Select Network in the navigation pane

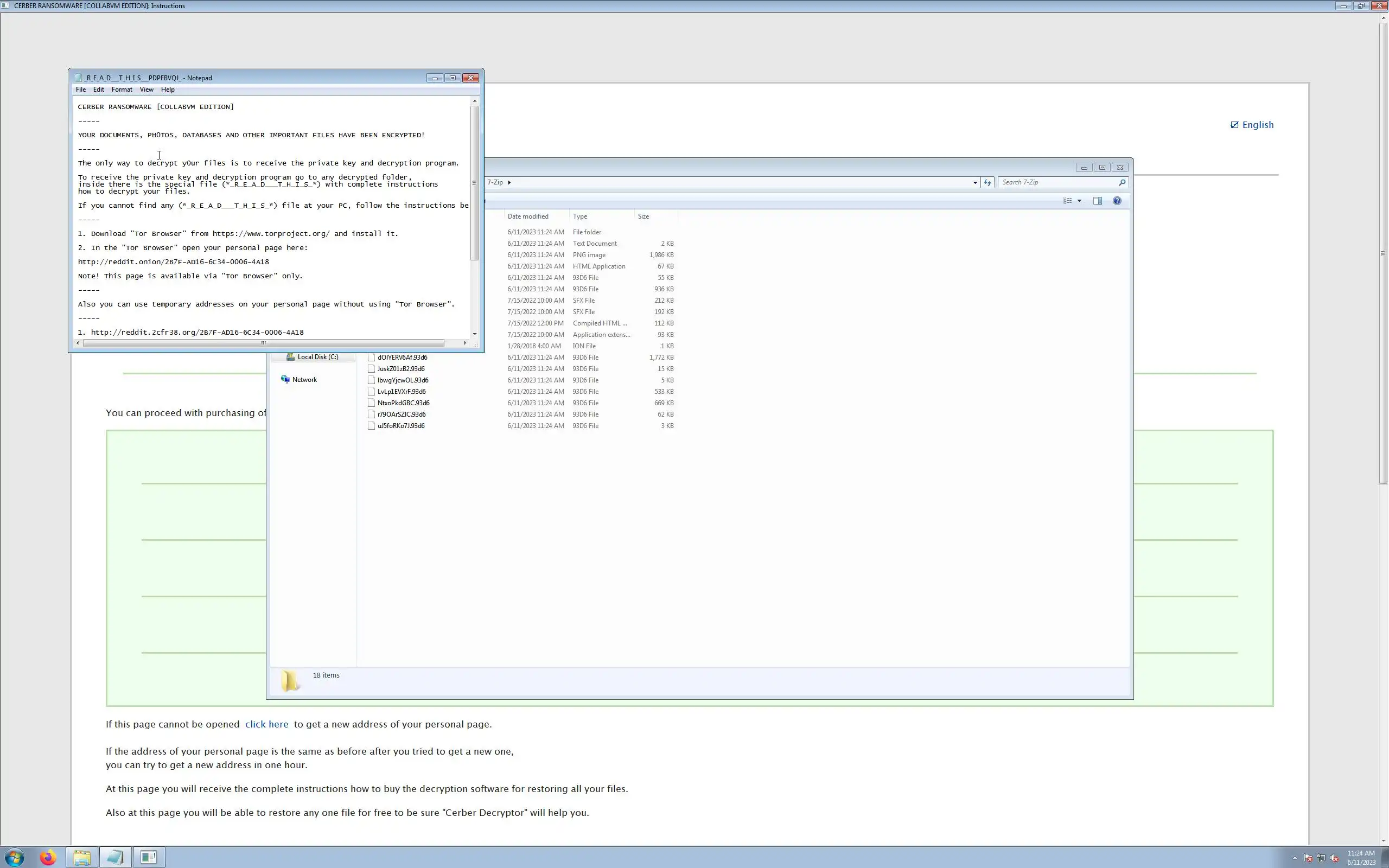304,379
